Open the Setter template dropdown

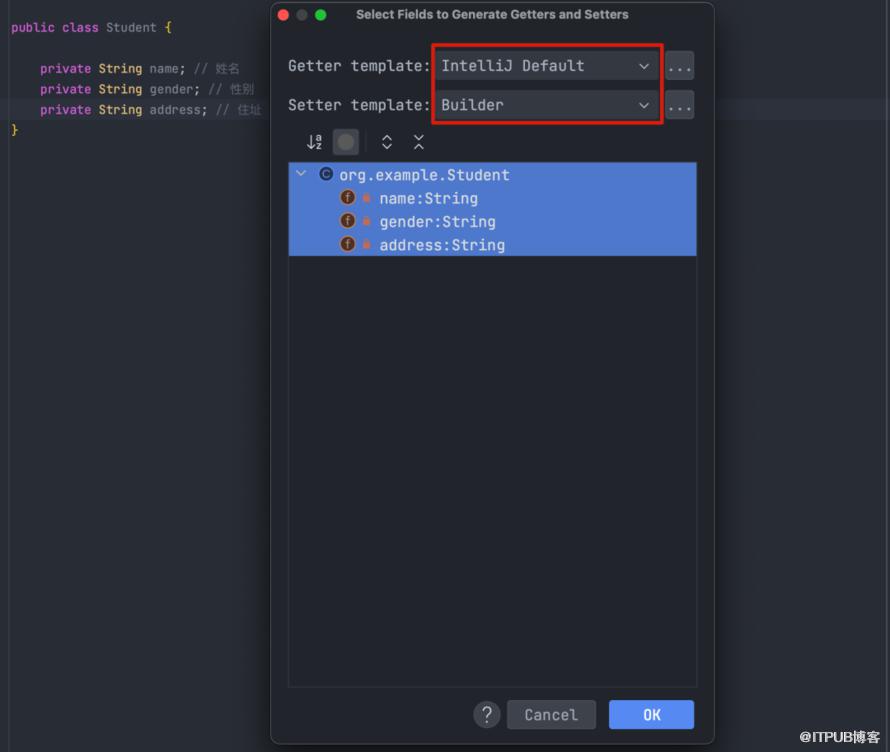pos(546,105)
